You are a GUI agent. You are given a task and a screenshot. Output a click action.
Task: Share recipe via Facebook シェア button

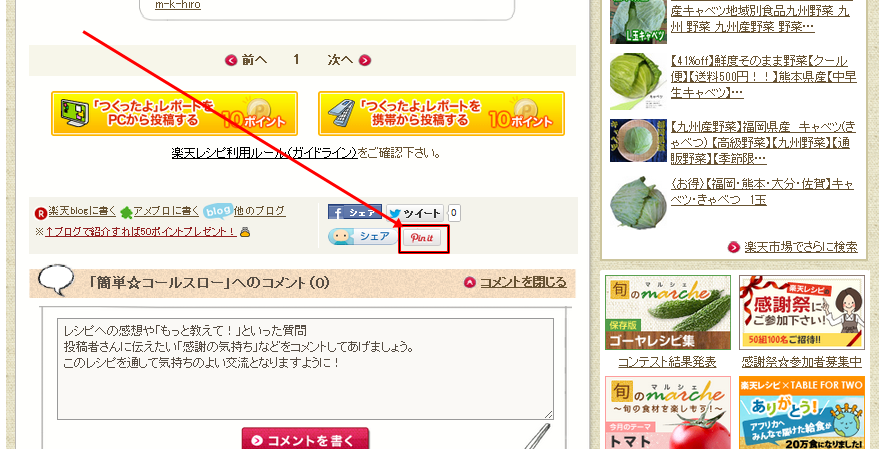pyautogui.click(x=355, y=212)
